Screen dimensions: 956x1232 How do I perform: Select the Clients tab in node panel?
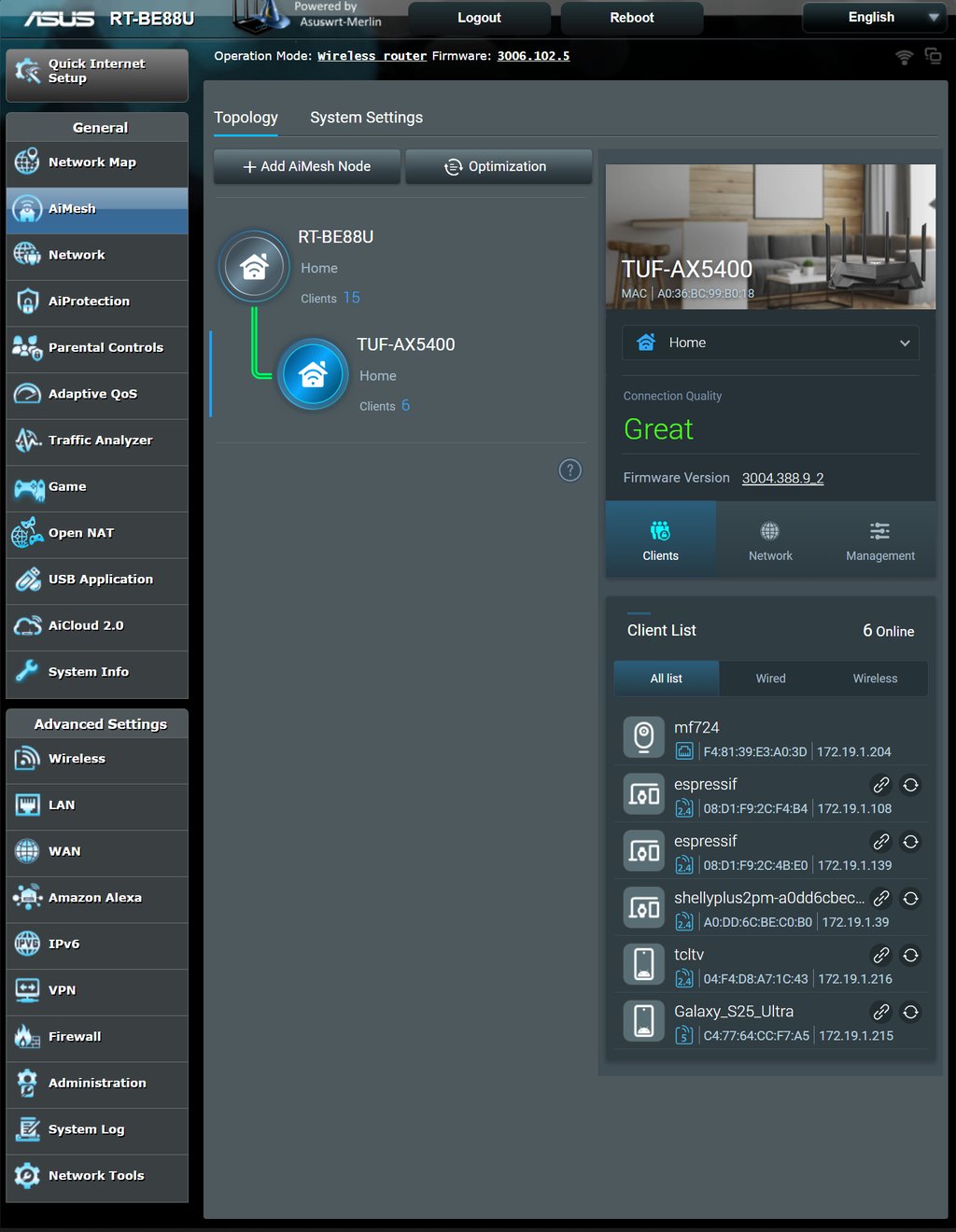tap(661, 539)
